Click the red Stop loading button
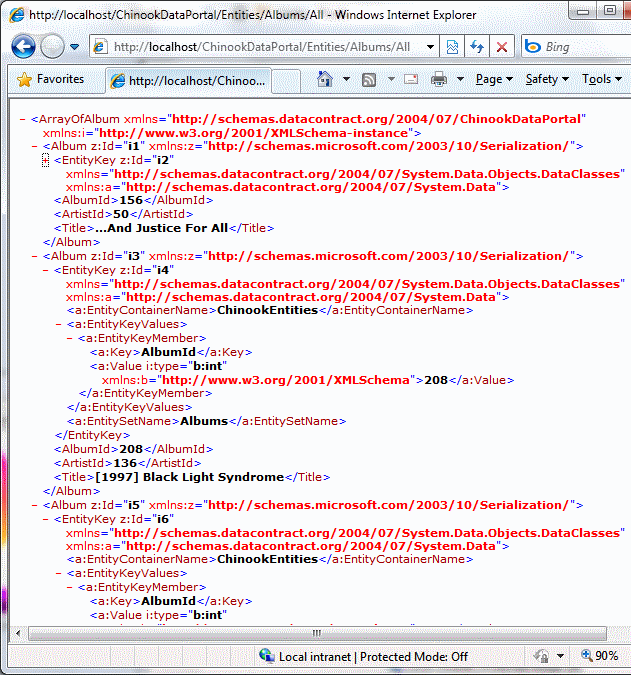Image resolution: width=631 pixels, height=675 pixels. pyautogui.click(x=501, y=47)
